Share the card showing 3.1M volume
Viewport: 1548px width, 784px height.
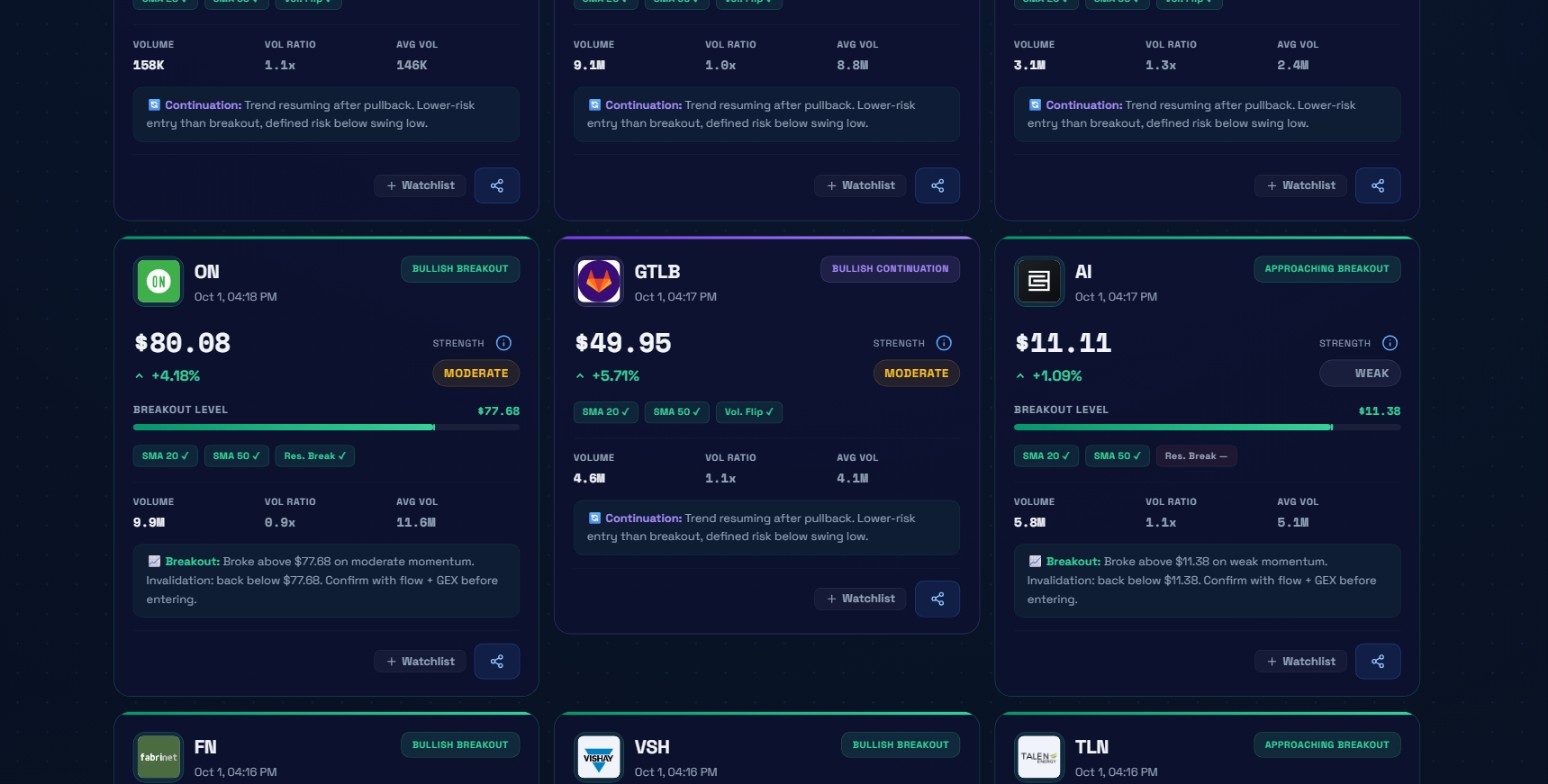(1378, 185)
